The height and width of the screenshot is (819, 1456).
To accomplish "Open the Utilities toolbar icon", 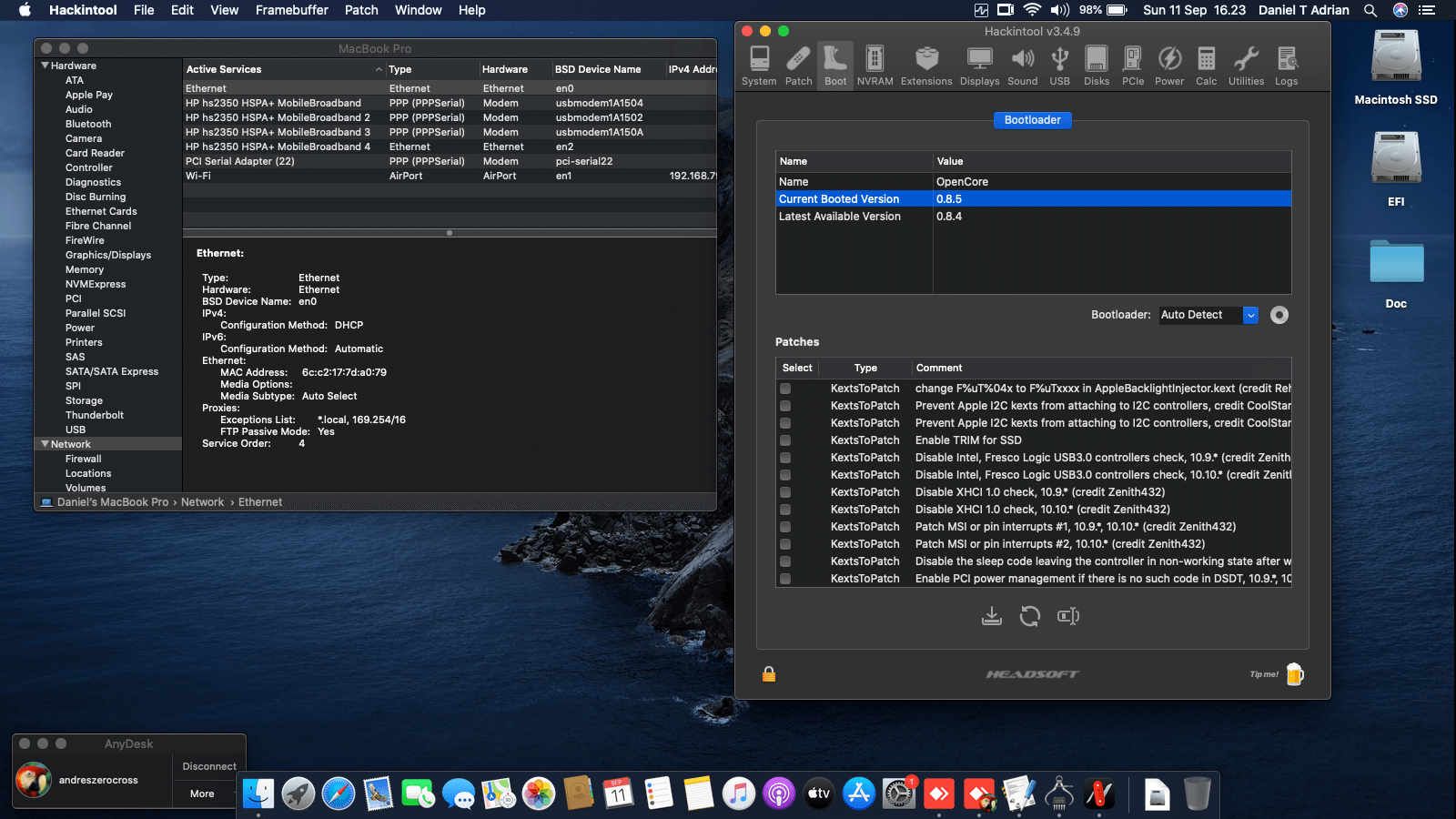I will coord(1246,66).
